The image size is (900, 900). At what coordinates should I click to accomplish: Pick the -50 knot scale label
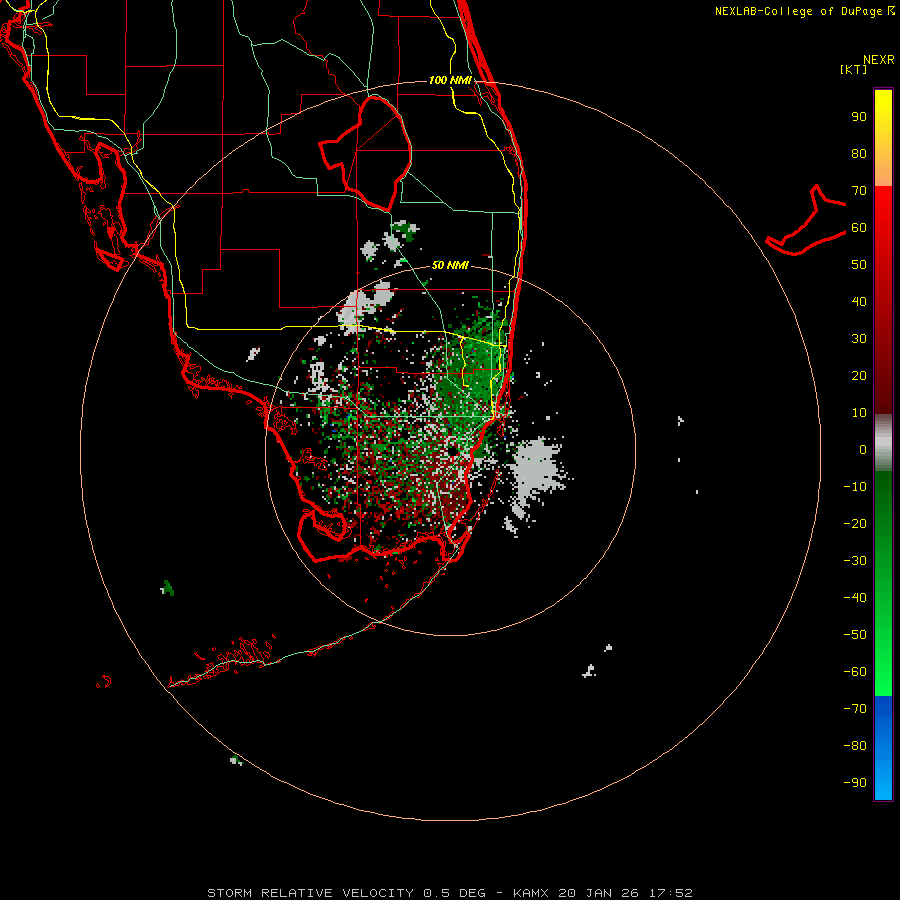tap(855, 634)
